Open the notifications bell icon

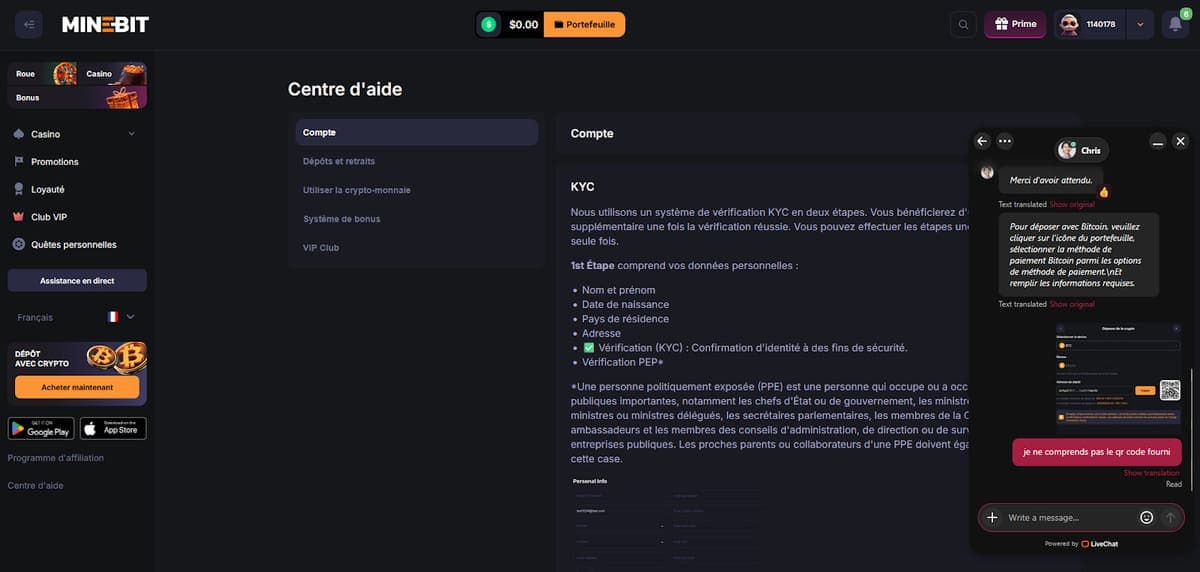pos(1175,24)
